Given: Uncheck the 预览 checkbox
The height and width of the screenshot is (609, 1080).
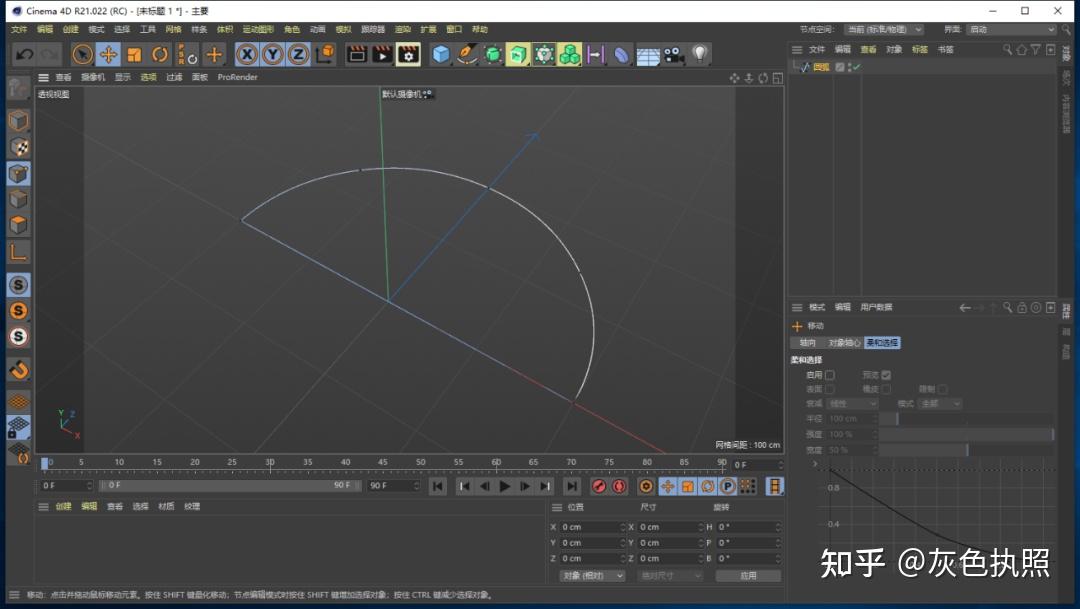Looking at the screenshot, I should click(x=886, y=375).
